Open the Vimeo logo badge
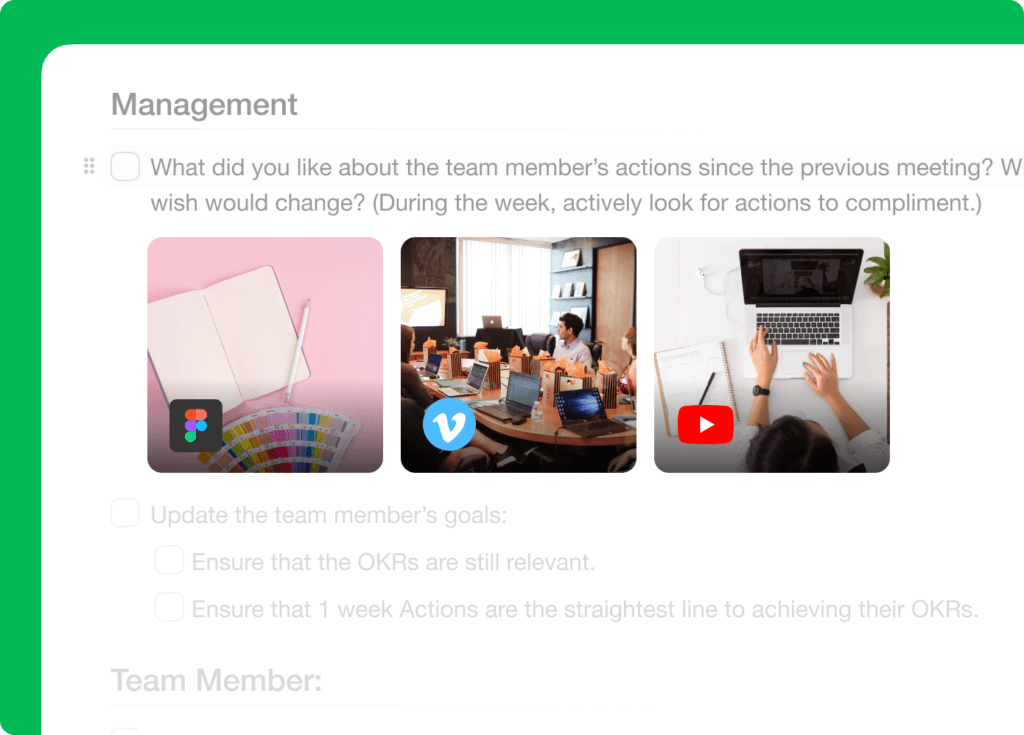1024x735 pixels. [x=449, y=424]
